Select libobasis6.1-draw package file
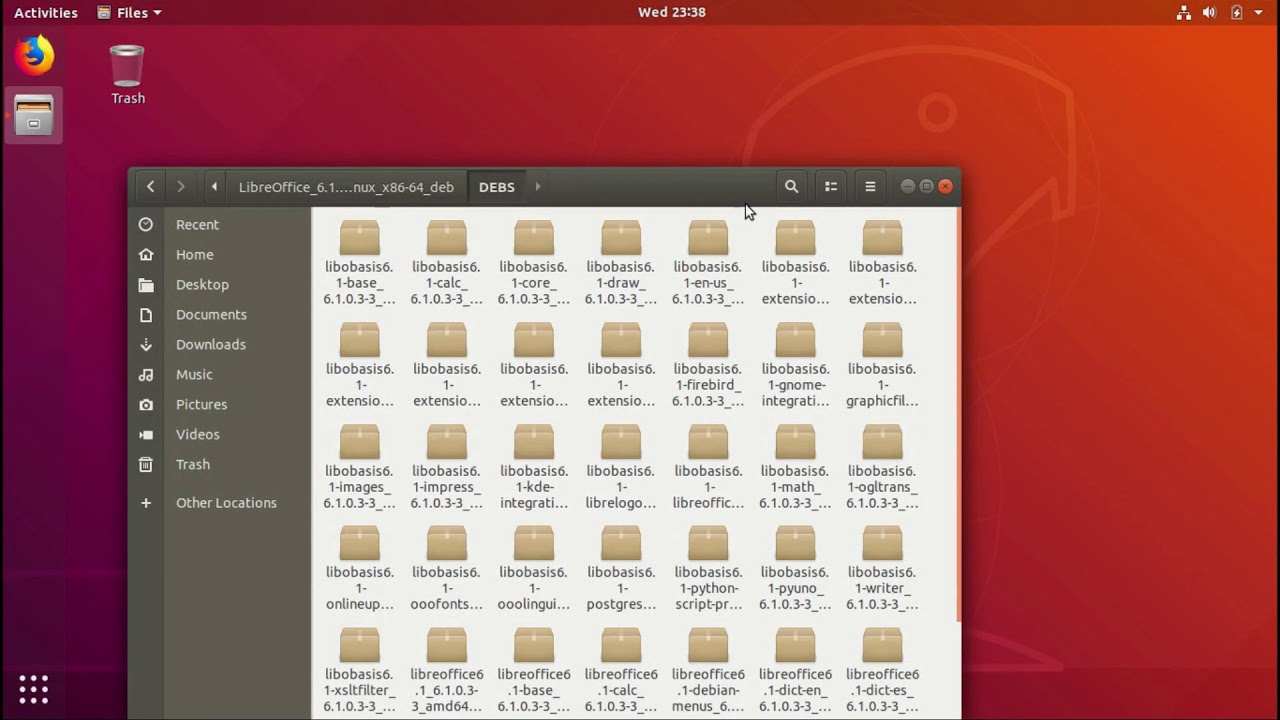The width and height of the screenshot is (1280, 720). [x=620, y=263]
